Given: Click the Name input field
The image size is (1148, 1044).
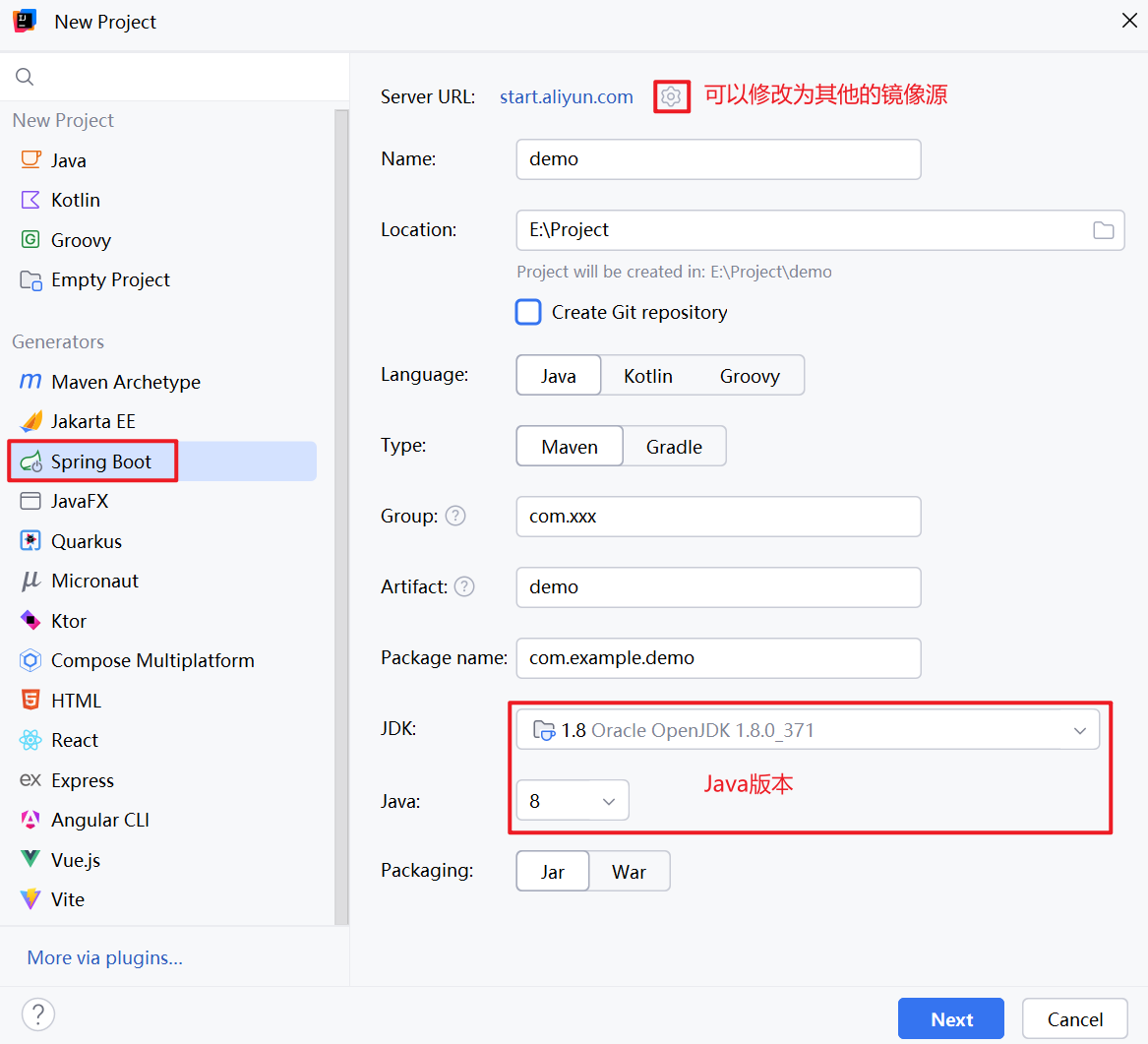Looking at the screenshot, I should coord(718,159).
